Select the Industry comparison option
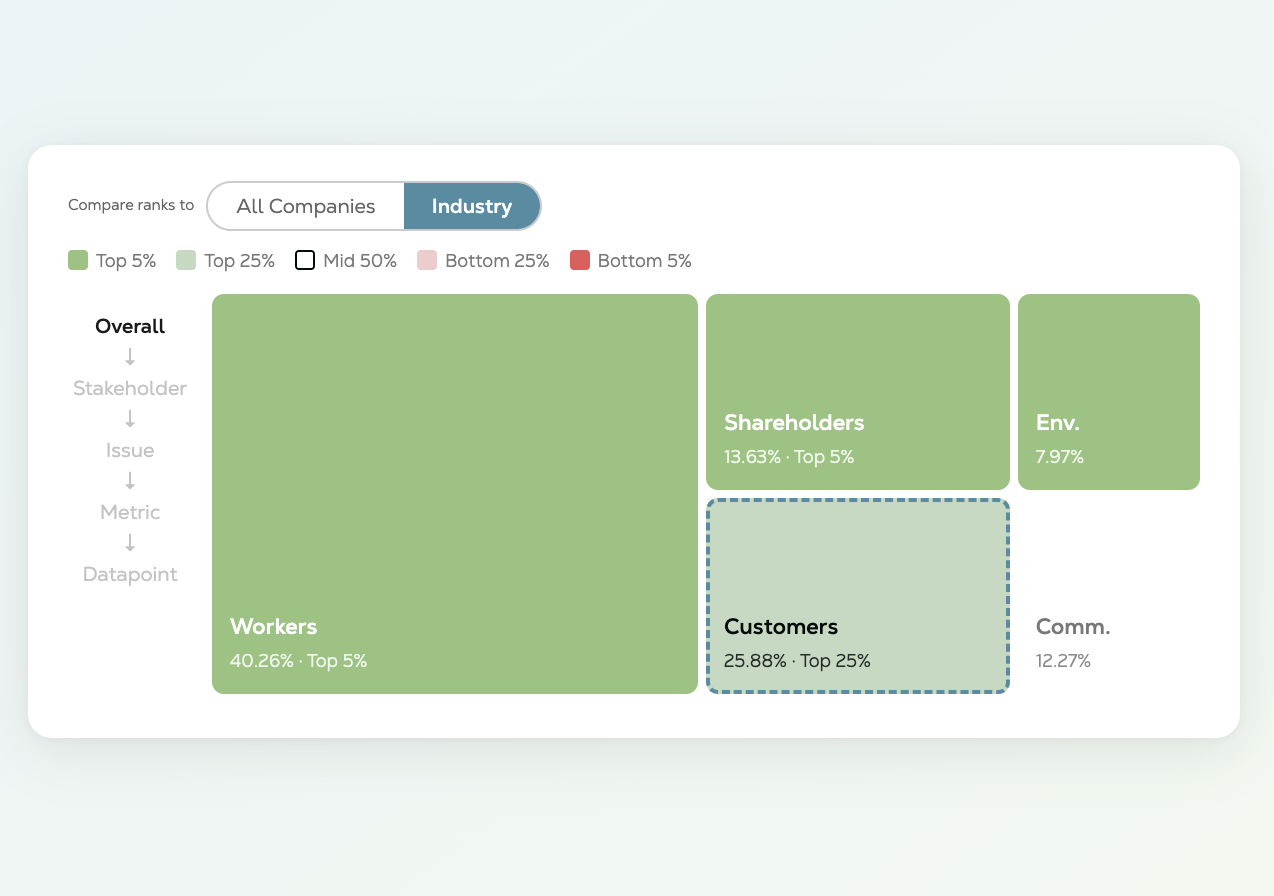1274x896 pixels. pyautogui.click(x=472, y=207)
